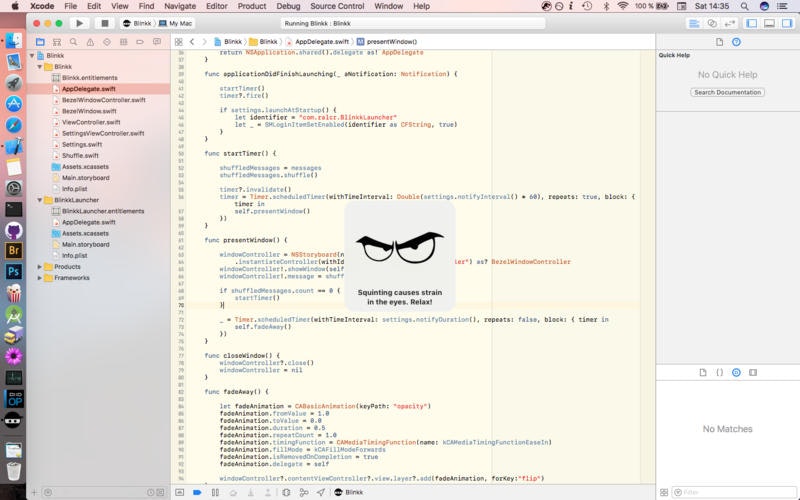Screen dimensions: 800x500
Task: Open the Object library
Action: (x=736, y=372)
